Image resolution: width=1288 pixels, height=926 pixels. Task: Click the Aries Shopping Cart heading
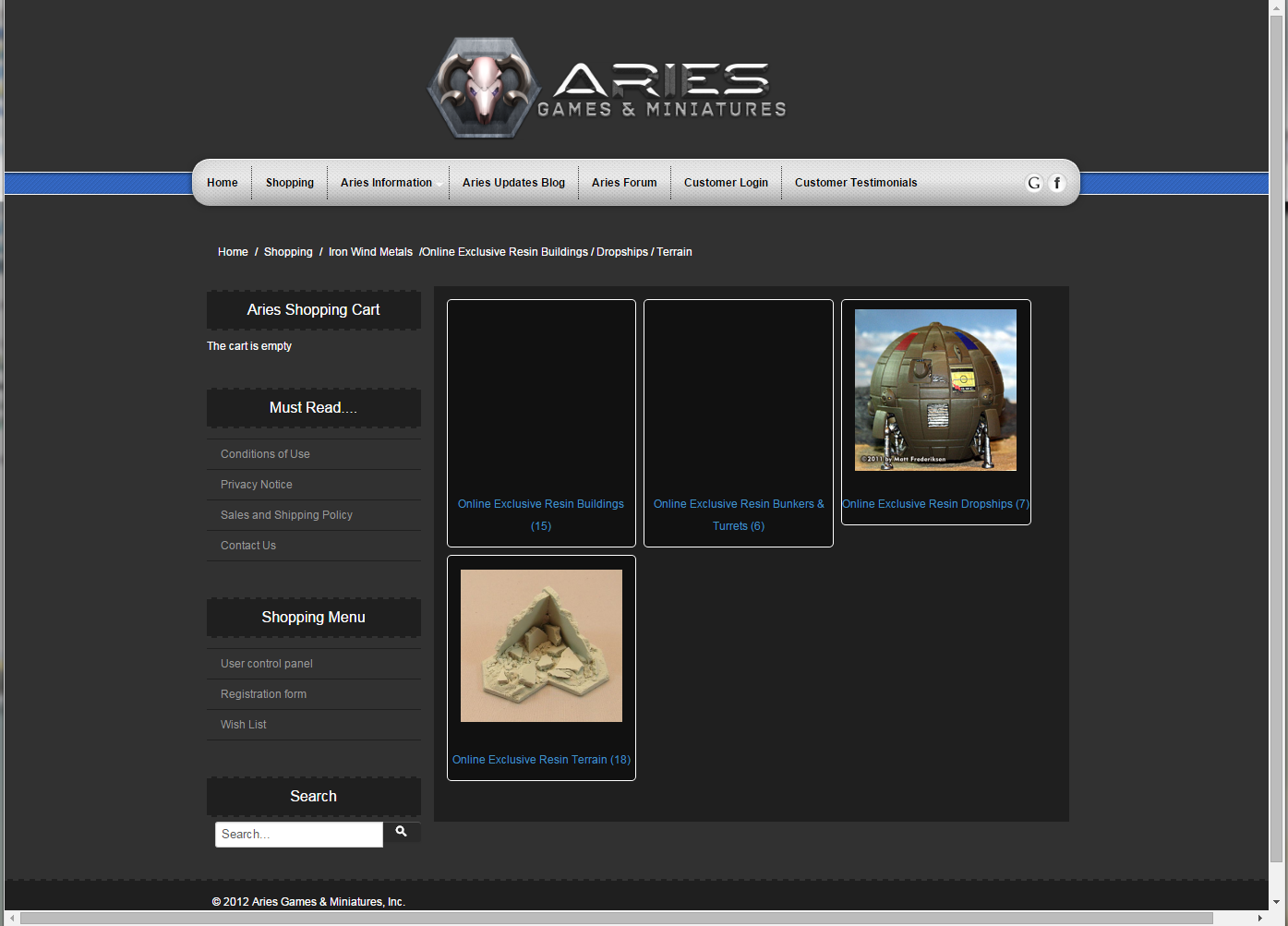click(313, 310)
